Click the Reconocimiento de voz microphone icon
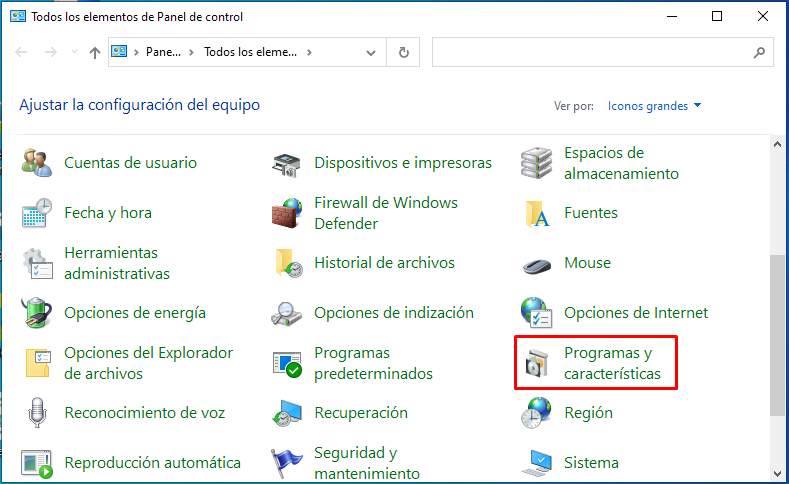Image resolution: width=789 pixels, height=484 pixels. 37,413
